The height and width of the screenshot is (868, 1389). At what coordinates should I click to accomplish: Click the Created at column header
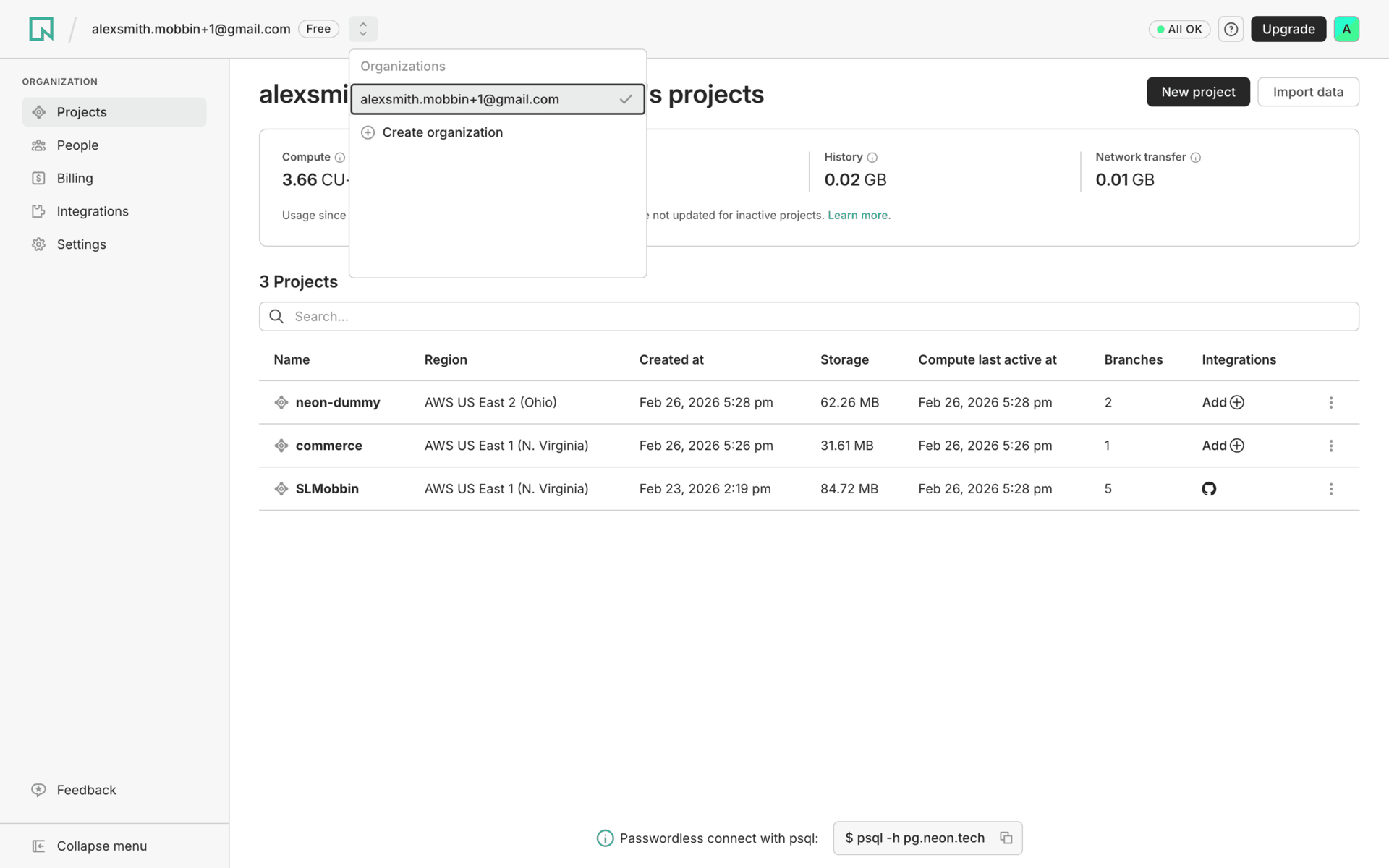(671, 359)
